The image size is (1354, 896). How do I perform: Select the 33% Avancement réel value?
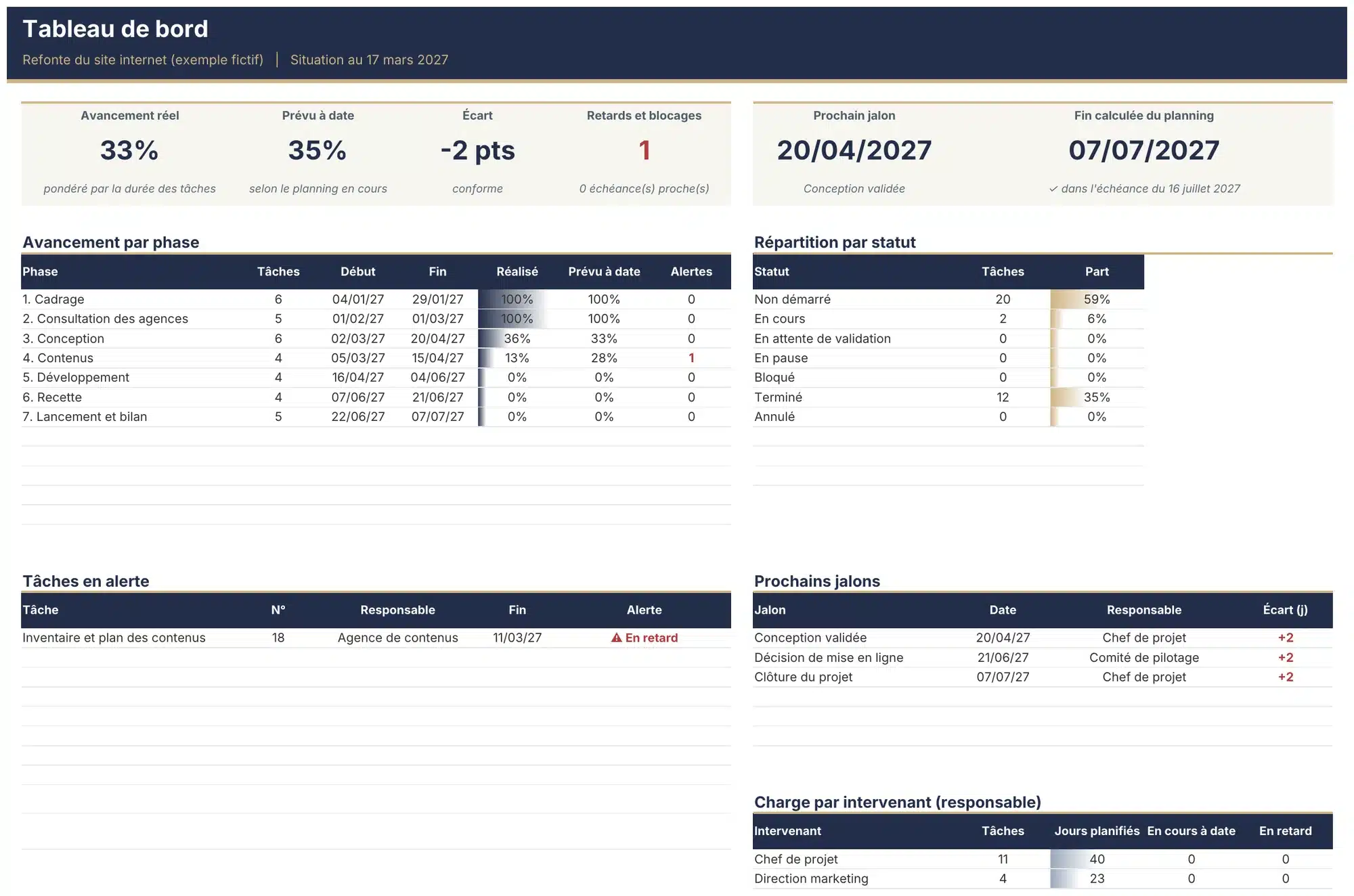pos(129,150)
